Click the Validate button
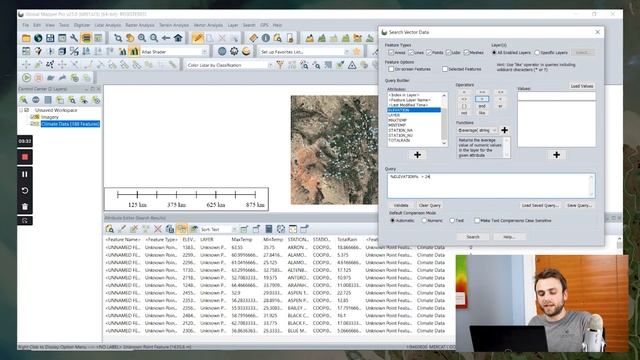The width and height of the screenshot is (640, 360). point(401,205)
